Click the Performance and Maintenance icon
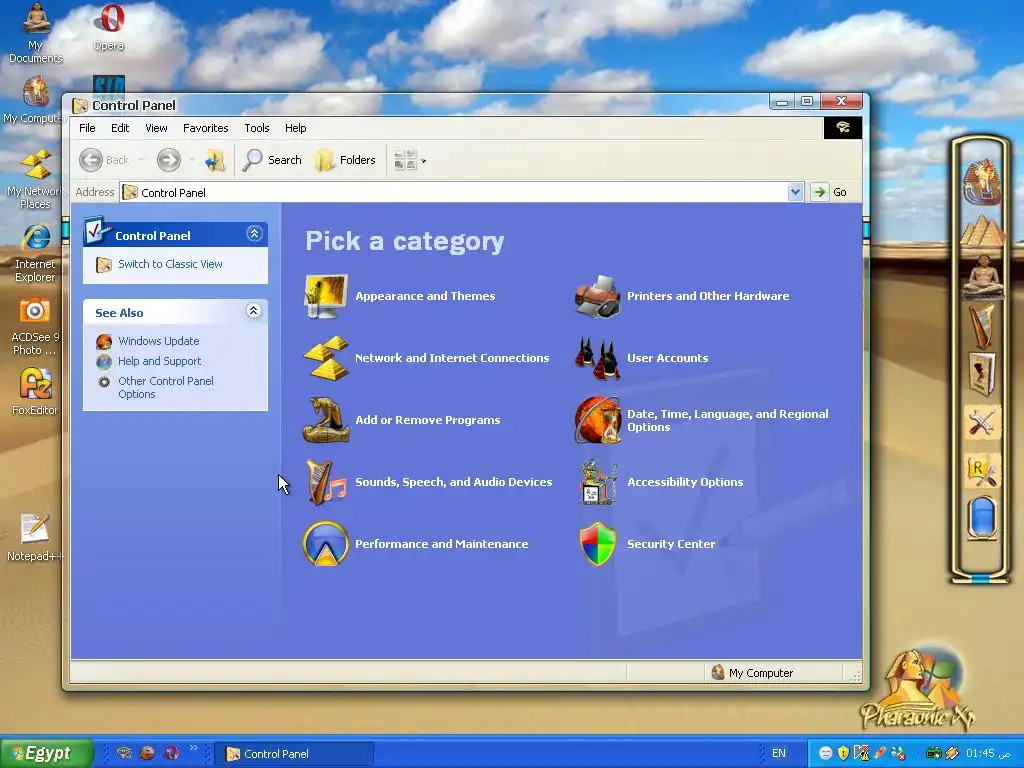1024x768 pixels. [325, 543]
